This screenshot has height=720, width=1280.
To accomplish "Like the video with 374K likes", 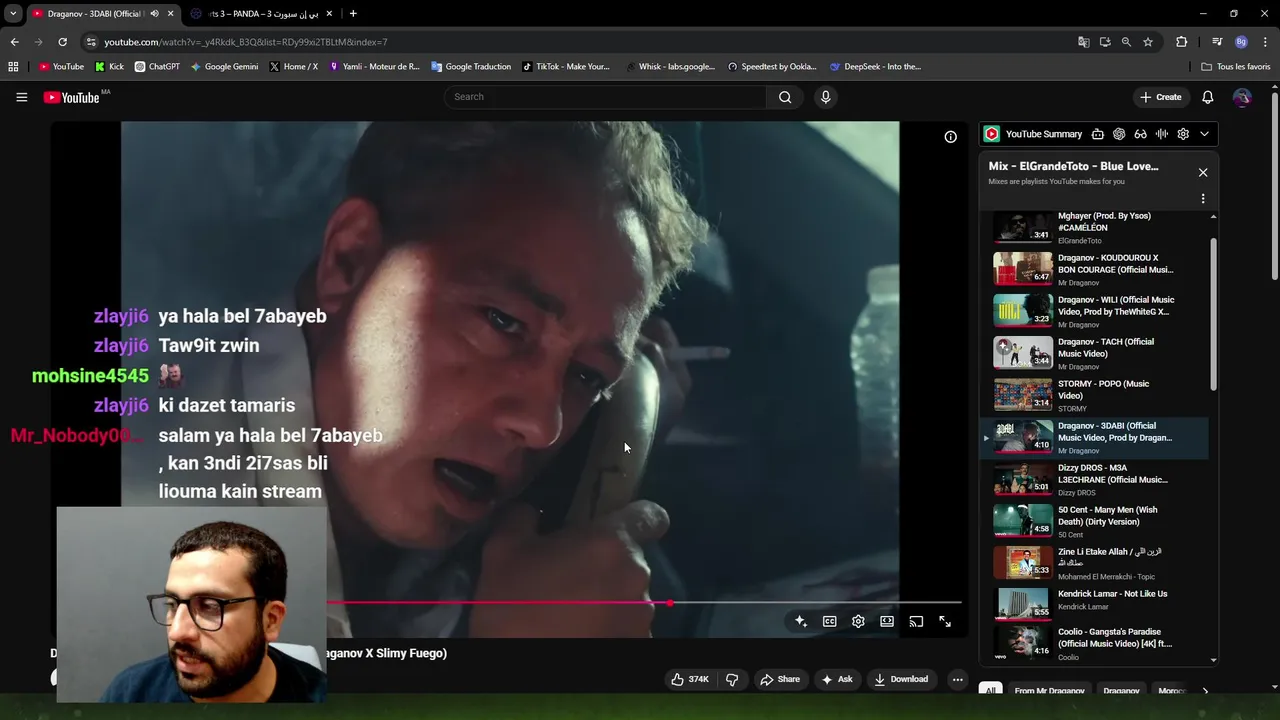I will [x=690, y=679].
